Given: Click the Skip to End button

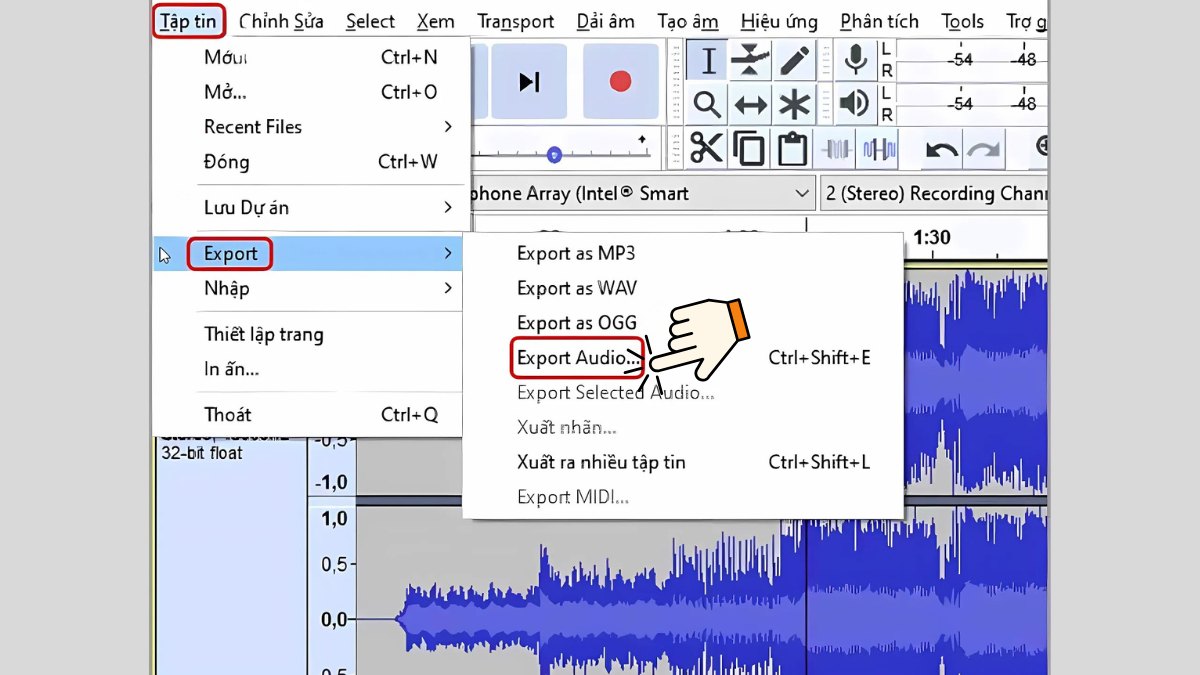Looking at the screenshot, I should 529,81.
